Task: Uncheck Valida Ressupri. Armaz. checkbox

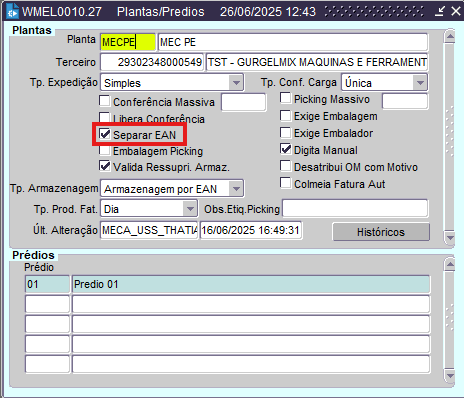Action: coord(105,166)
